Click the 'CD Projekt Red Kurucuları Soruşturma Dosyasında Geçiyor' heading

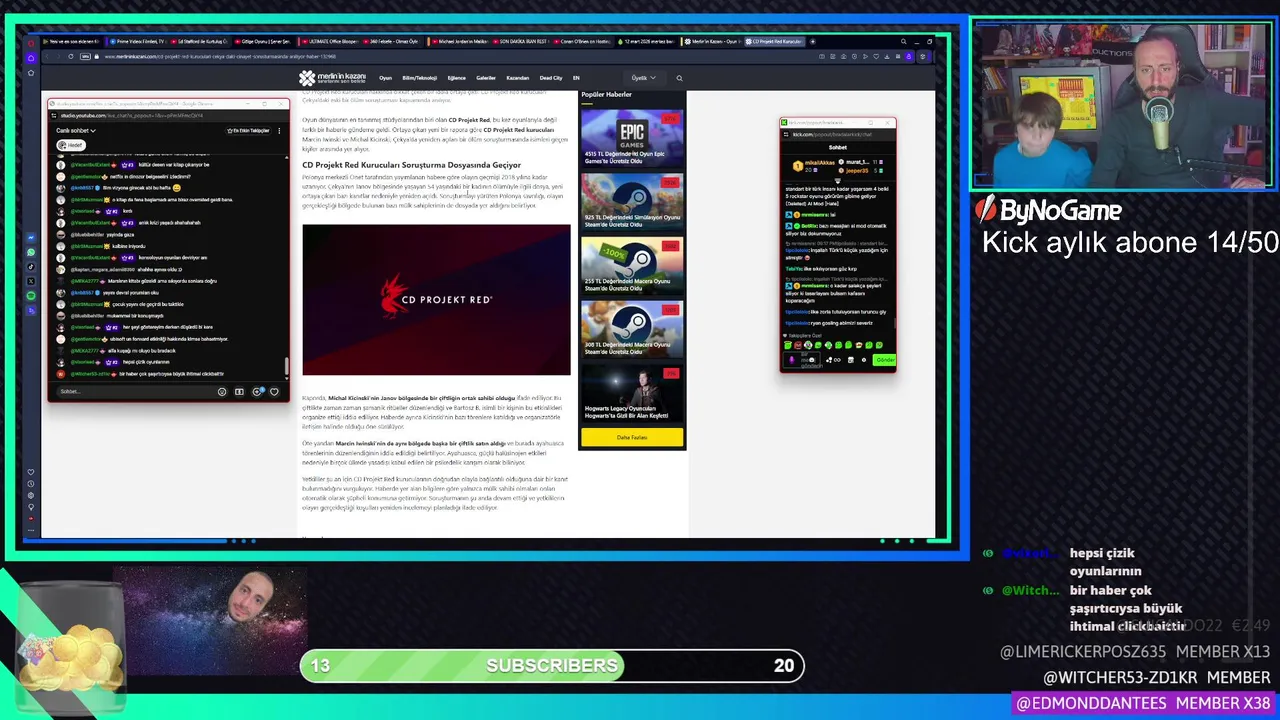click(411, 164)
